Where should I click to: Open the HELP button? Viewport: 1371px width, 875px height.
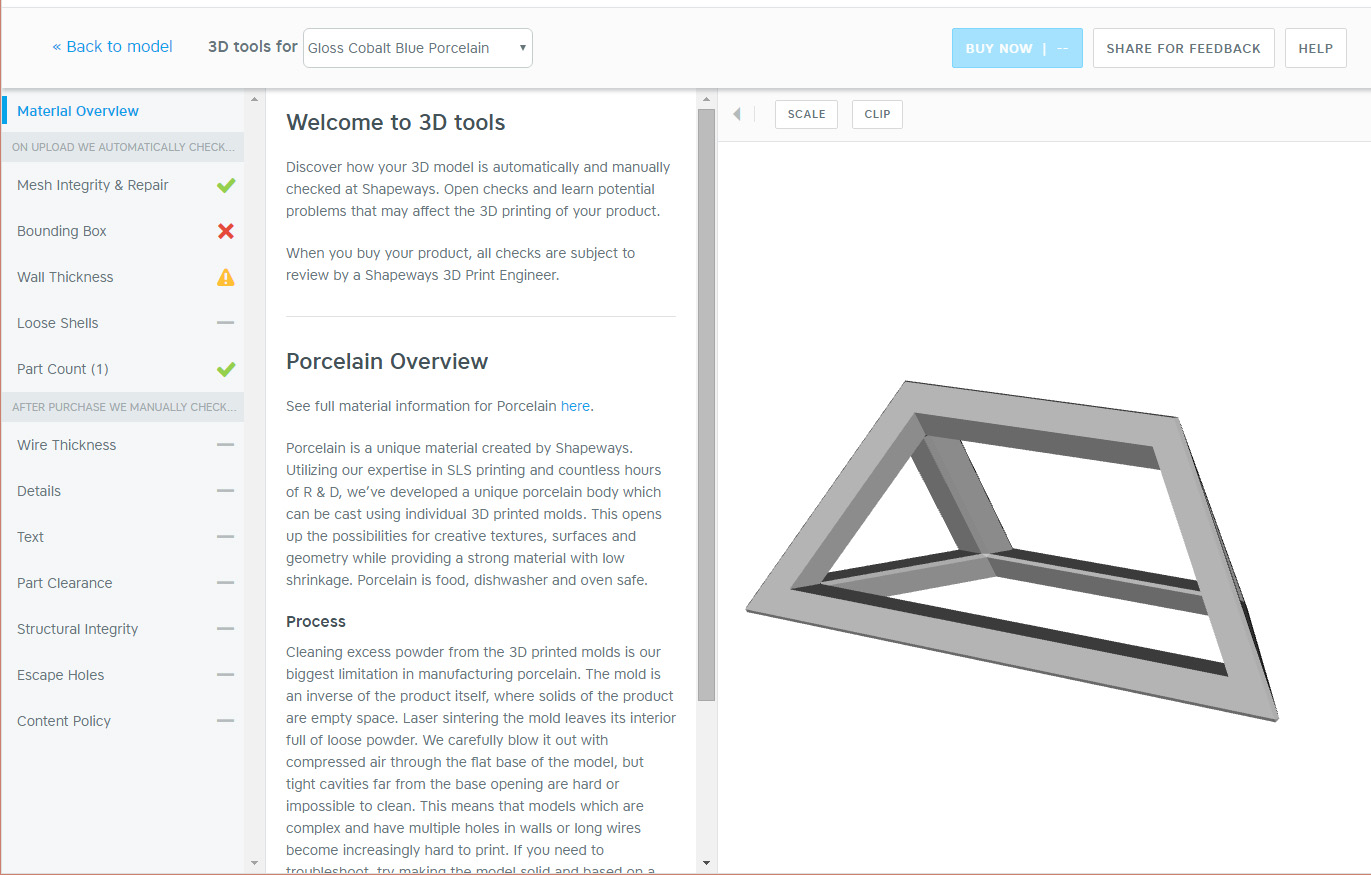1316,48
